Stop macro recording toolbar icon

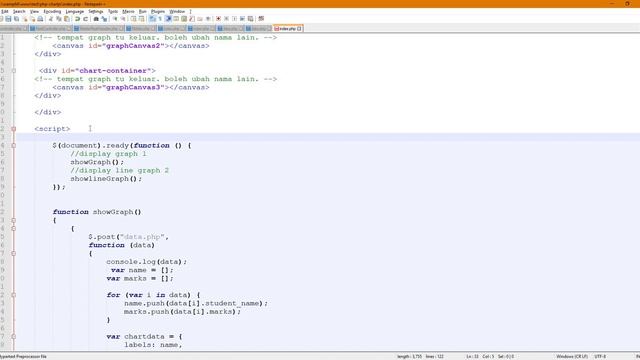[x=227, y=19]
